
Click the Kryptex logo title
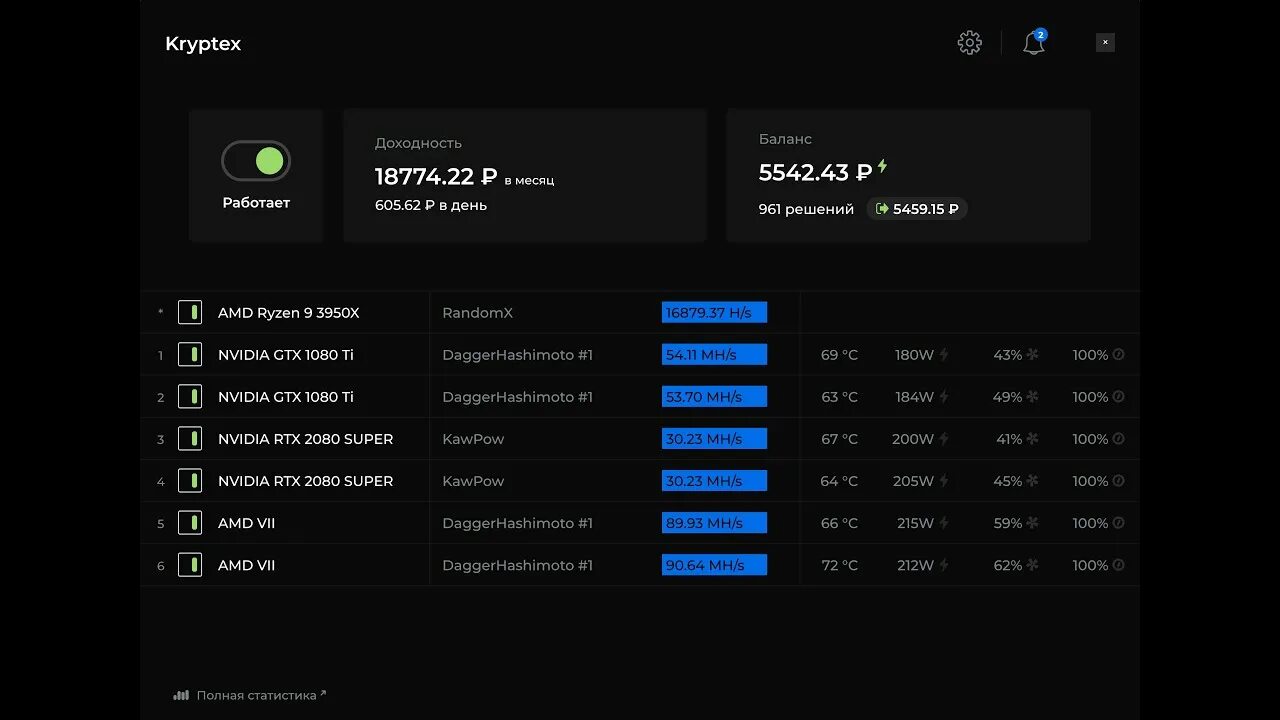[203, 44]
